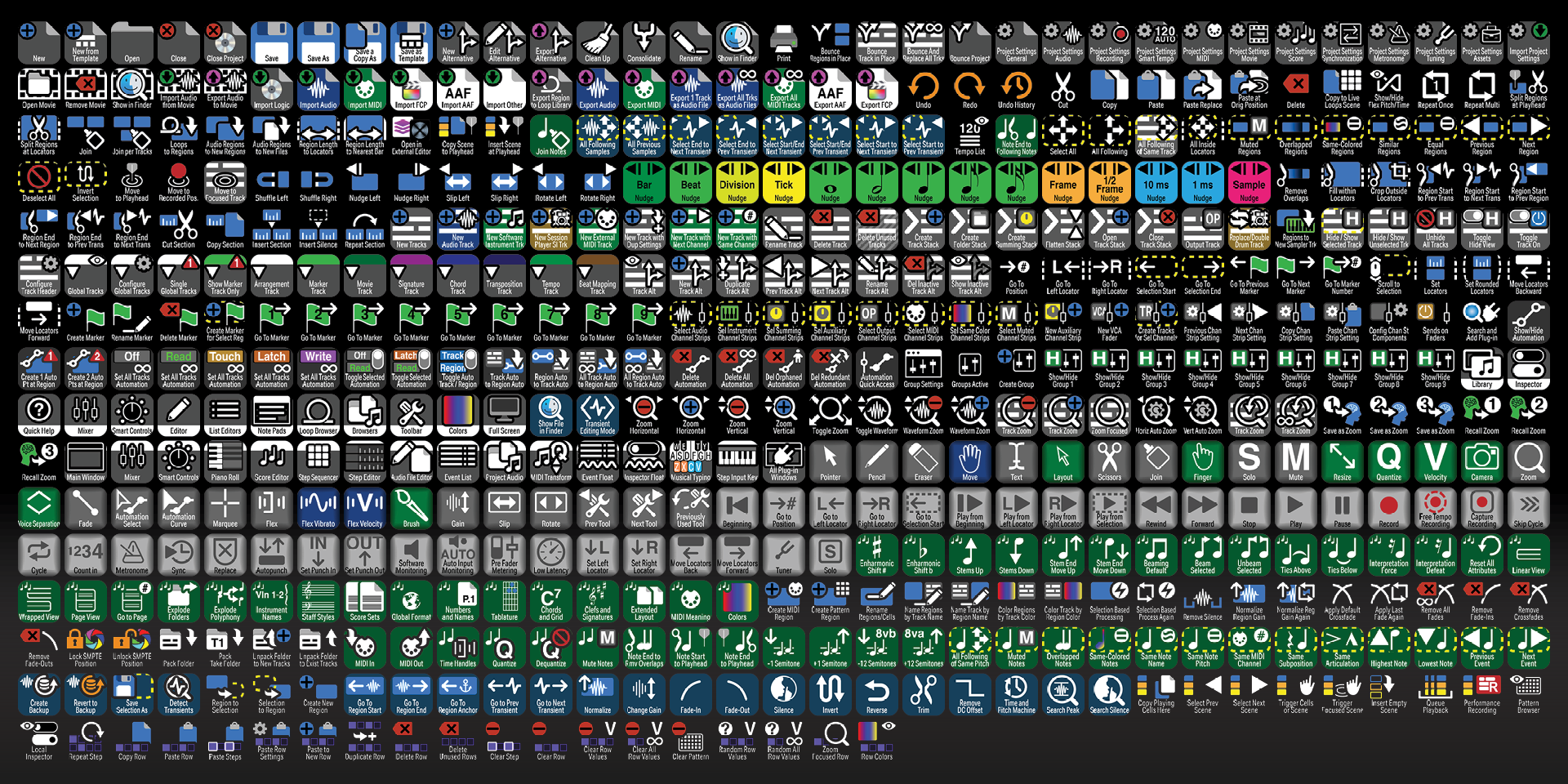Click the blue 10 ms Nudge icon
The width and height of the screenshot is (1568, 784).
tap(1156, 182)
